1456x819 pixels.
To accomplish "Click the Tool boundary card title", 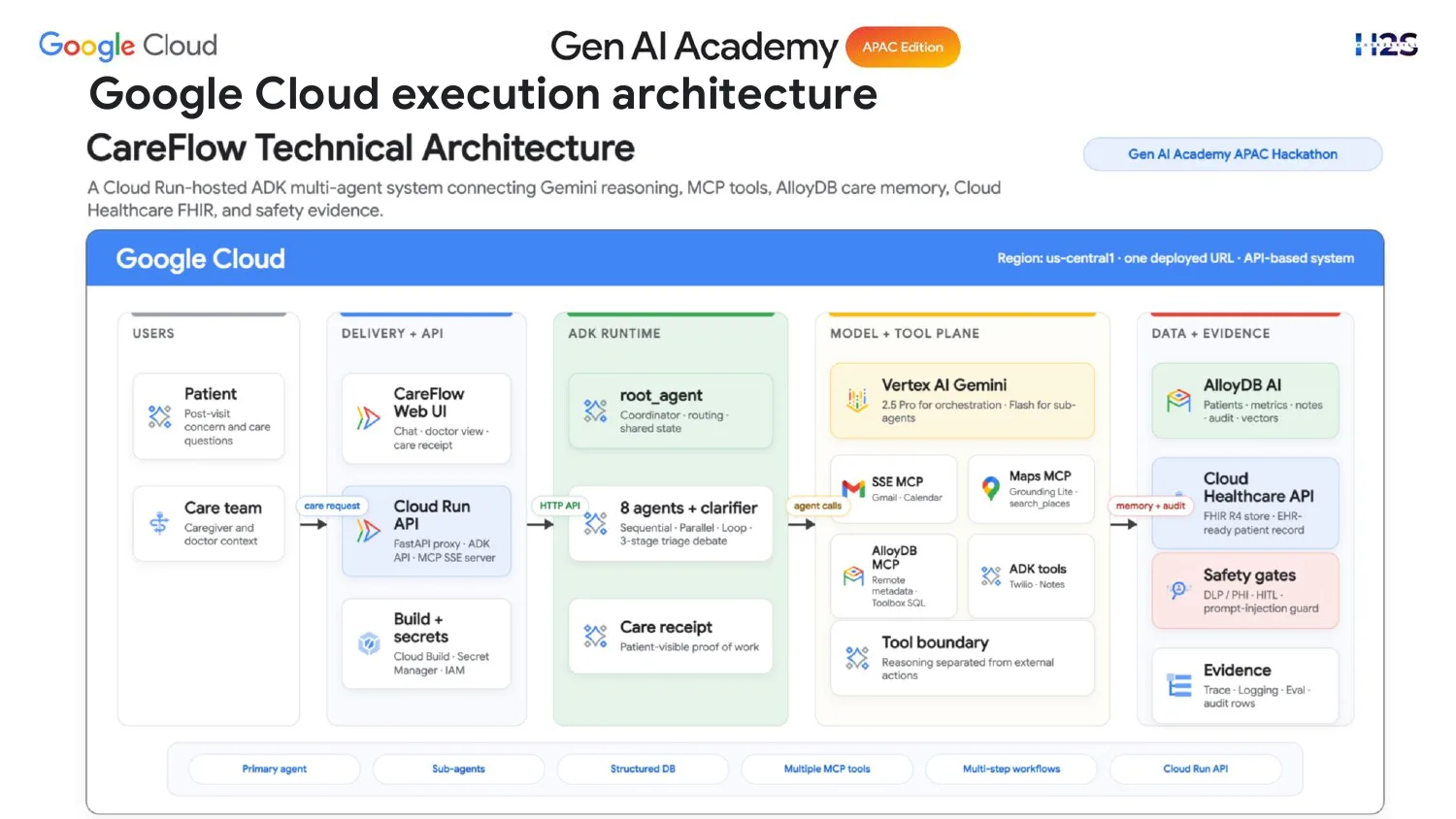I will (x=935, y=642).
